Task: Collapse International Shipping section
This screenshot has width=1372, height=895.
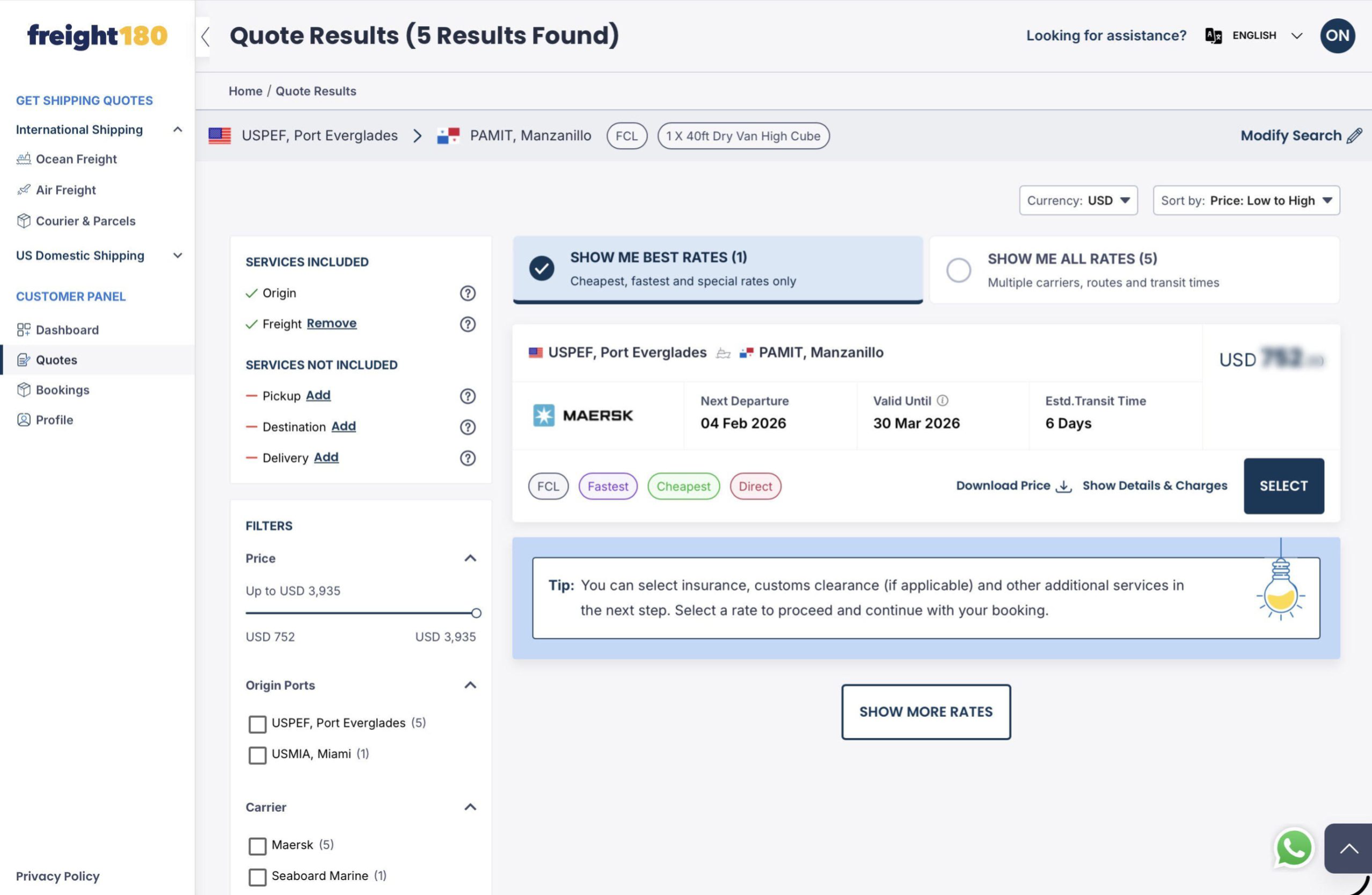Action: (178, 130)
